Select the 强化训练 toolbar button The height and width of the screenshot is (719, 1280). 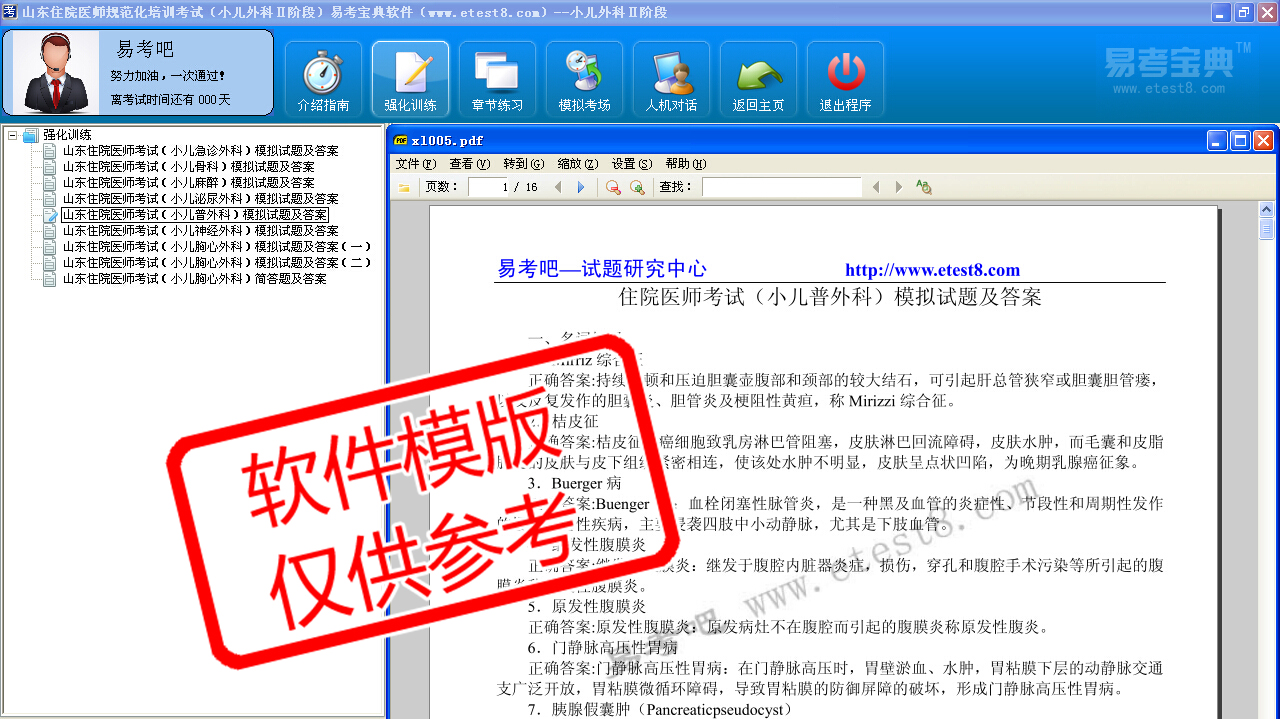410,79
